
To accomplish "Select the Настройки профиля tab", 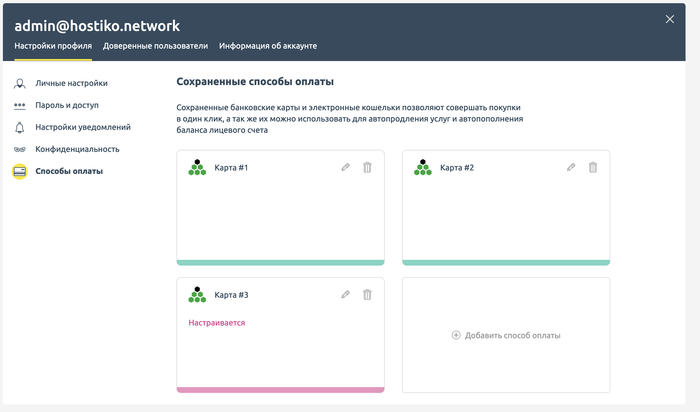I will (53, 46).
